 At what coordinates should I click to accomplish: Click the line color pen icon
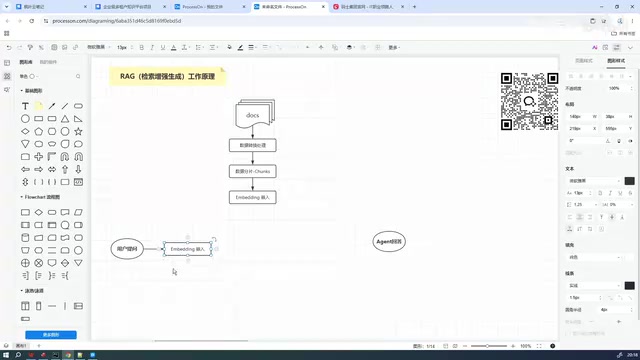240,47
